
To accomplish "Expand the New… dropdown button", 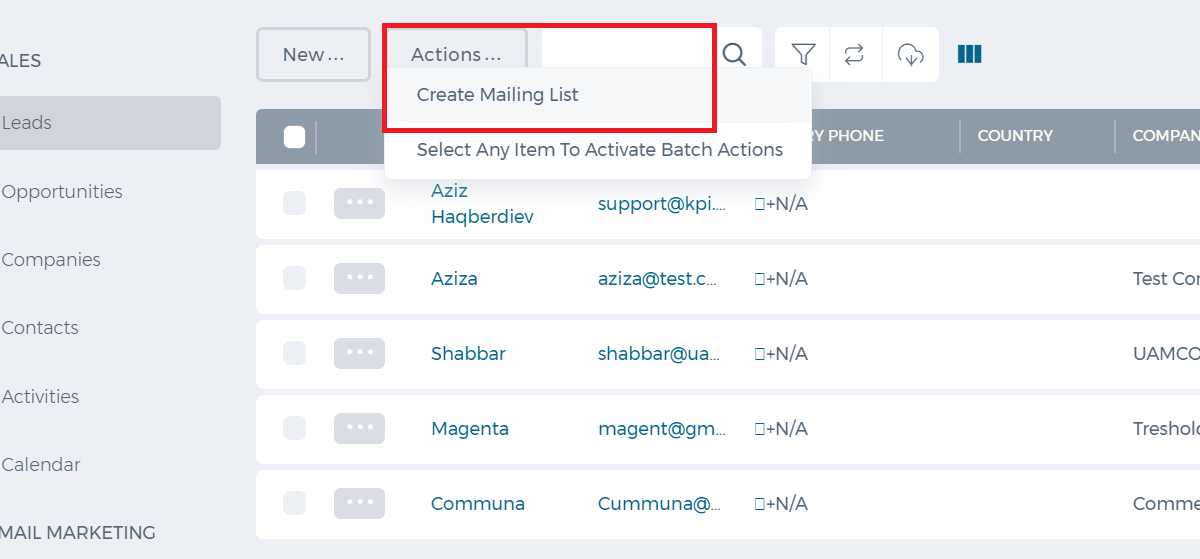I will point(313,54).
